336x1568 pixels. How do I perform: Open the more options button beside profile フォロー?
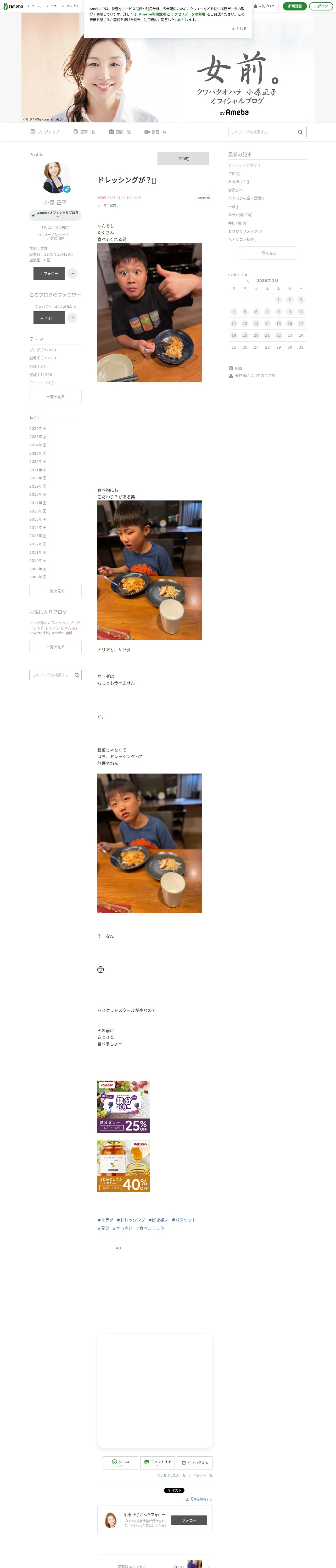tap(72, 273)
